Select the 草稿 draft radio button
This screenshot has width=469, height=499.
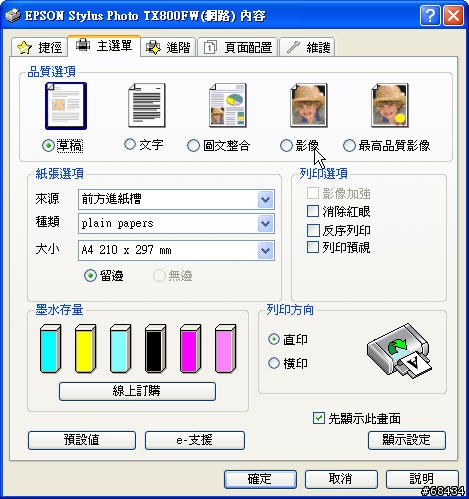tap(48, 145)
